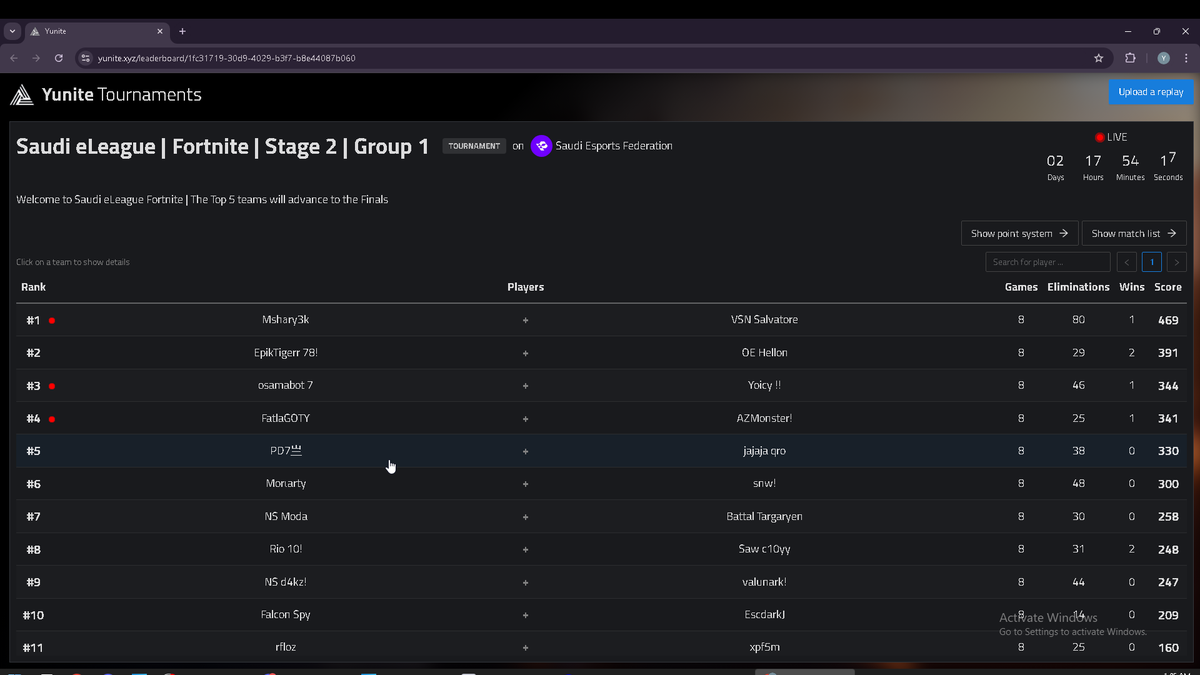Click the Upload a replay button
Screen dimensions: 1200x675
tap(1151, 92)
